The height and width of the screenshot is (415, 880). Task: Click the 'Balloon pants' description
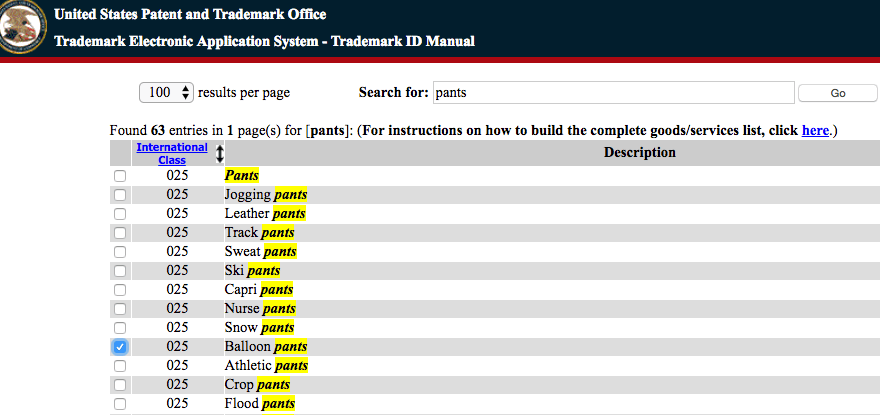[266, 346]
